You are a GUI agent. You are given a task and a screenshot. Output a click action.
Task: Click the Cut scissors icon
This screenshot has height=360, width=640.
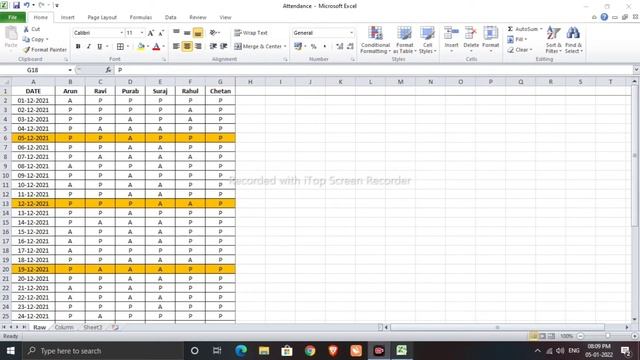pos(26,29)
